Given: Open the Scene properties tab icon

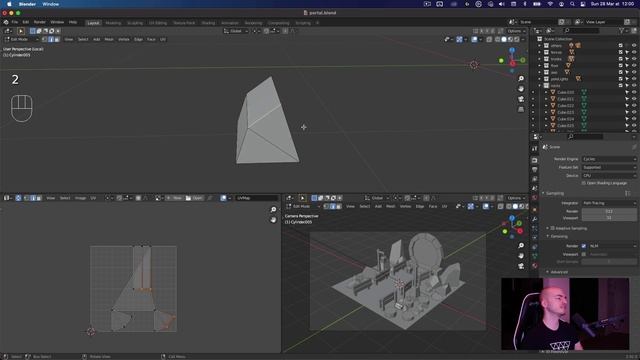Looking at the screenshot, I should (x=535, y=188).
